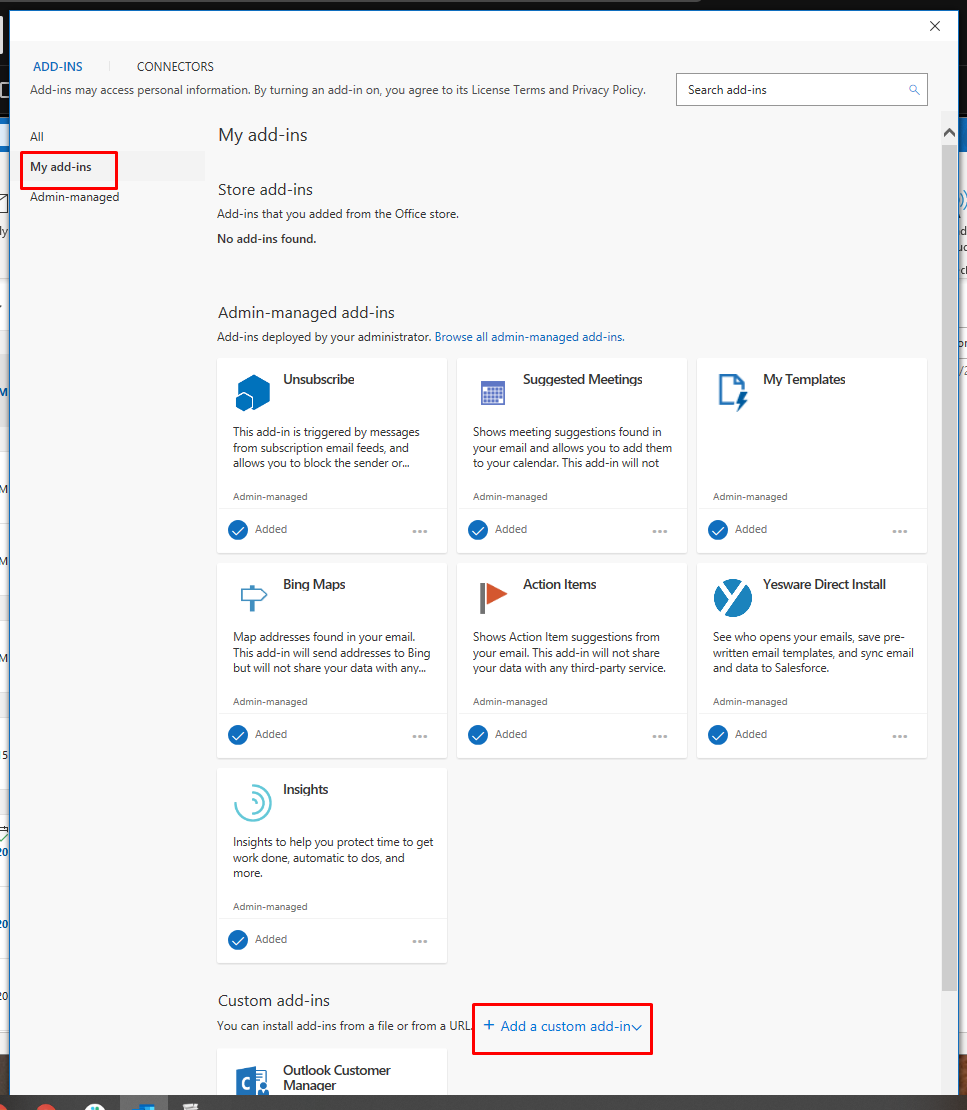This screenshot has width=967, height=1110.
Task: Toggle the Added checkmark for Bing Maps
Action: [x=238, y=735]
